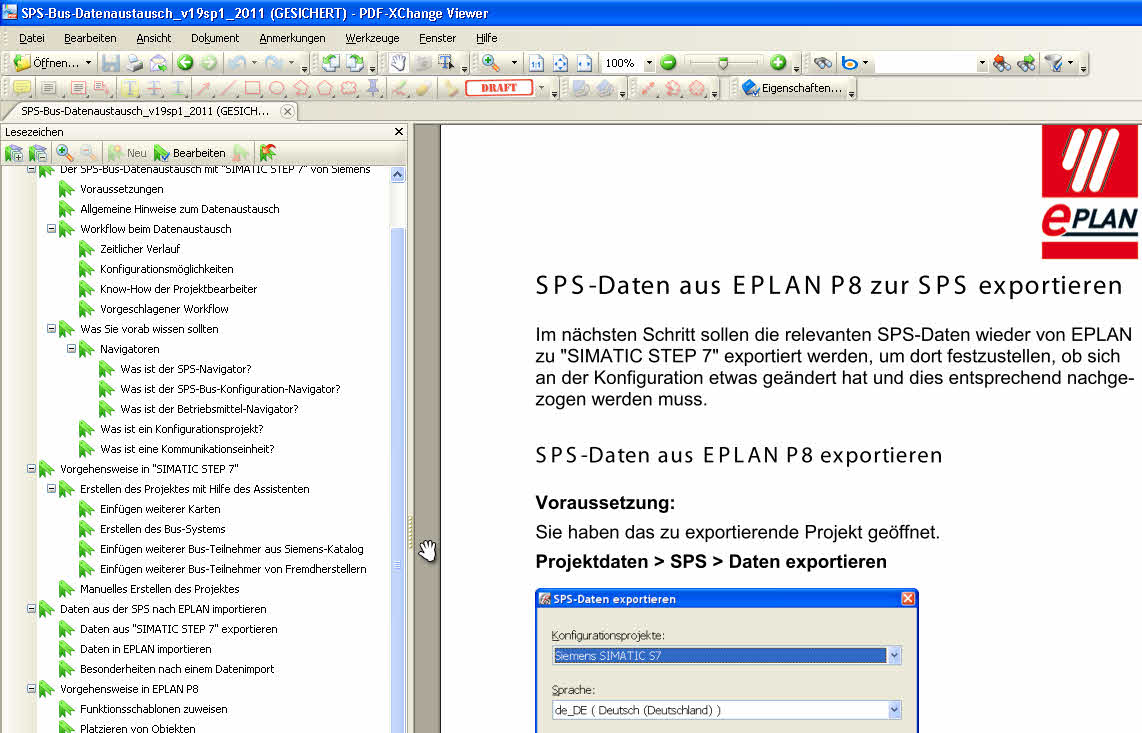Open the Bearbeiten menu
Viewport: 1142px width, 733px height.
pyautogui.click(x=90, y=38)
